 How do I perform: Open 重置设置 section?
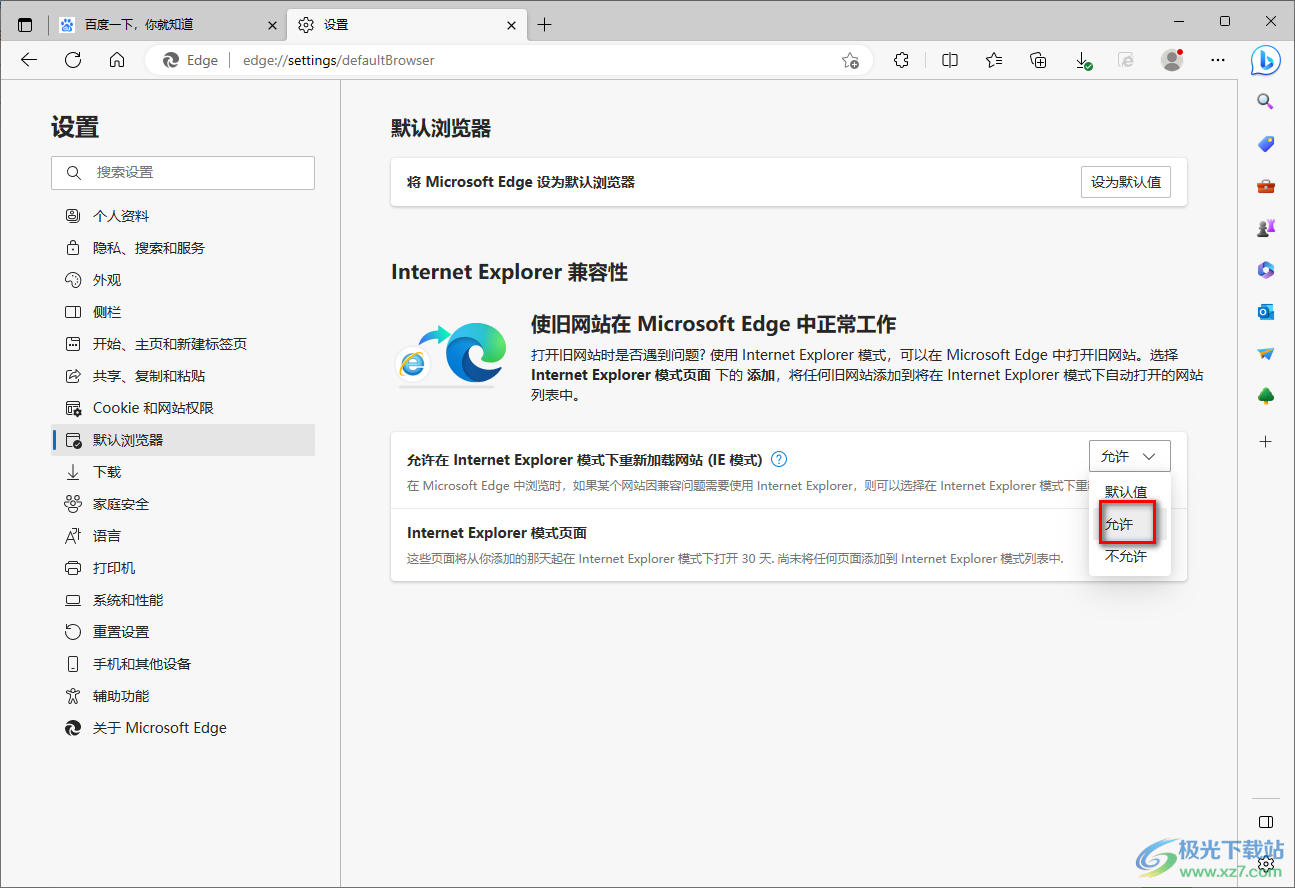coord(183,632)
